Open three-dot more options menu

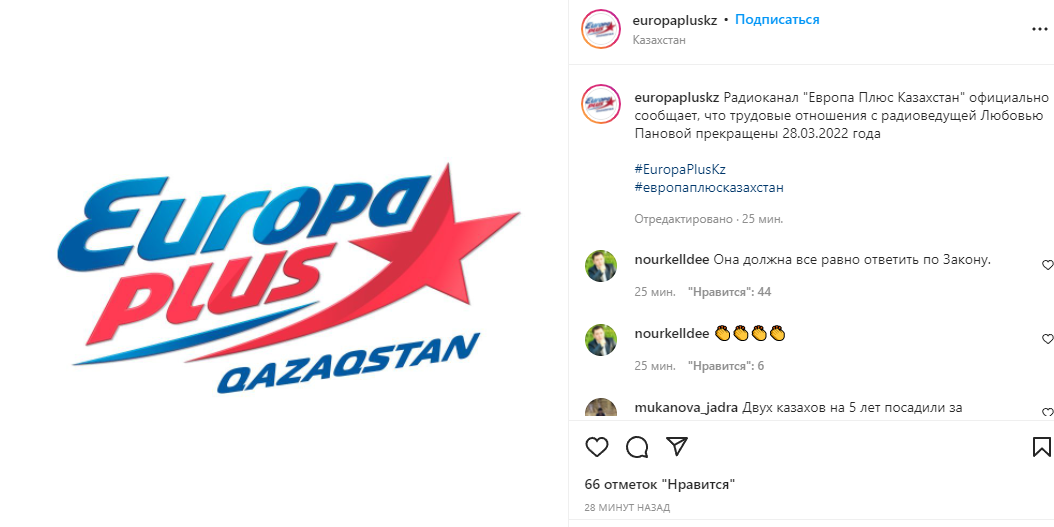click(x=1040, y=30)
